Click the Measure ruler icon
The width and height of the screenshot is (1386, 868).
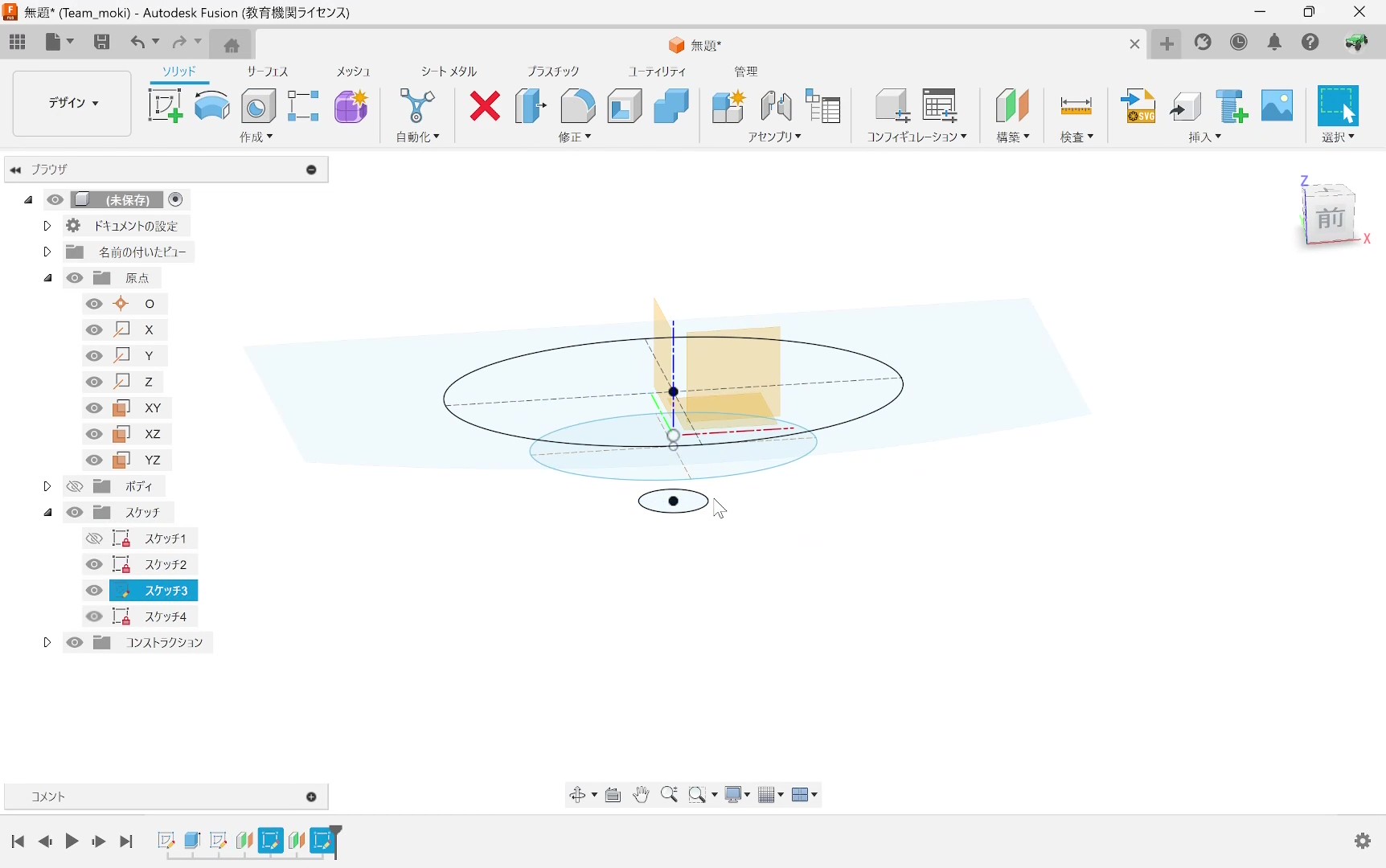click(1076, 106)
